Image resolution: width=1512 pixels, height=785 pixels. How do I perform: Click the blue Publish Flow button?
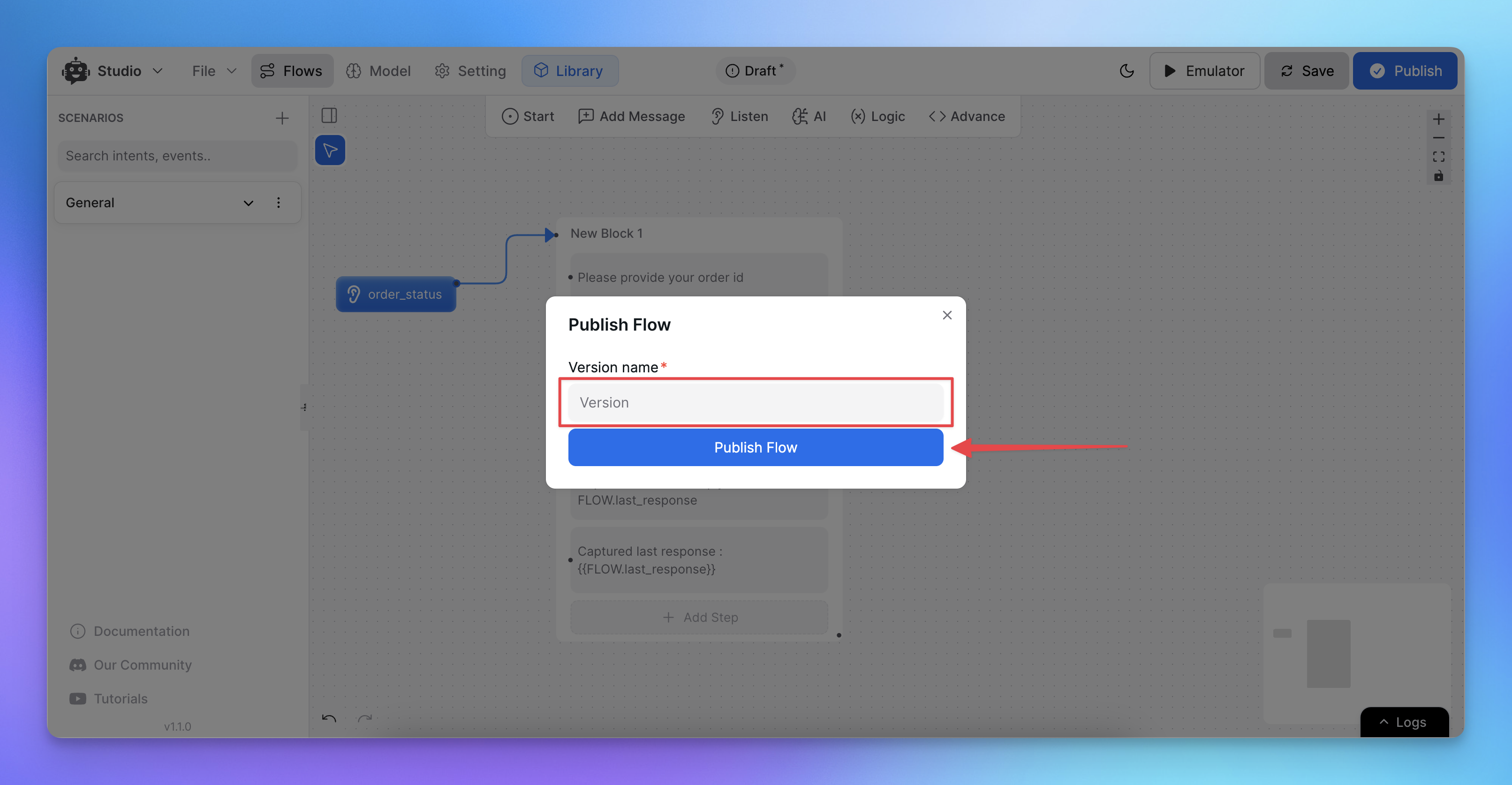(756, 447)
